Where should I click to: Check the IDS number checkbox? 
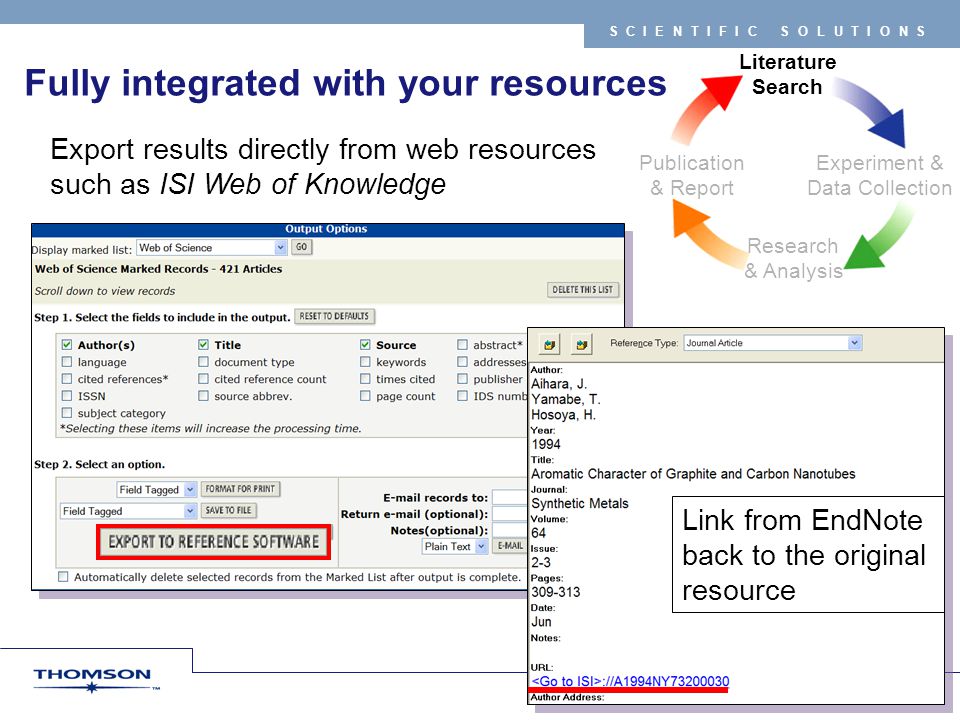click(x=462, y=396)
